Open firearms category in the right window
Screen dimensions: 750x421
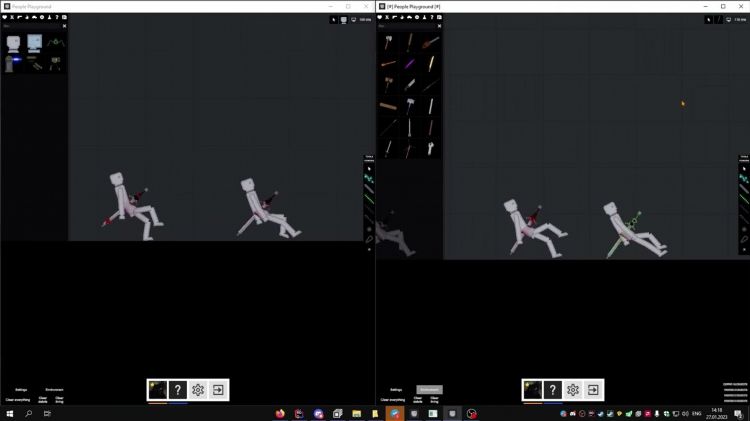(395, 17)
